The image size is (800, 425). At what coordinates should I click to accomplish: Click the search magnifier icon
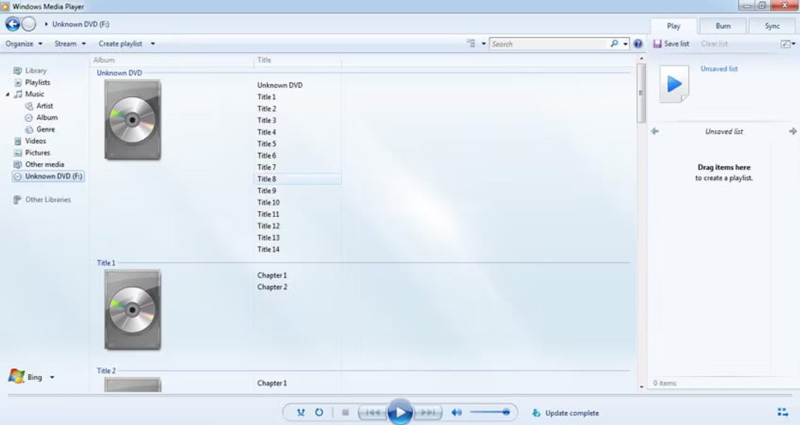click(x=614, y=44)
